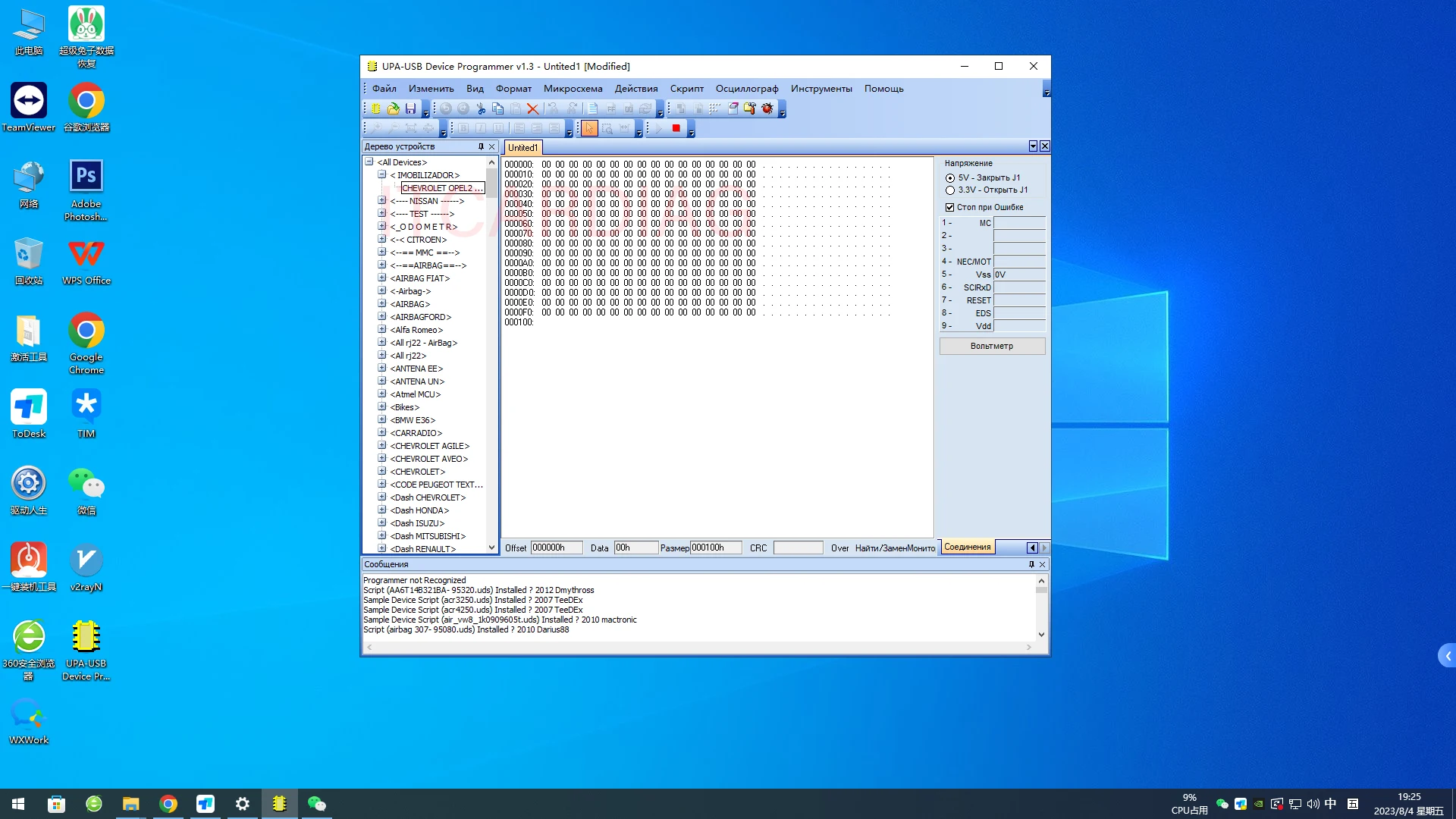1456x819 pixels.
Task: Expand the CITROEN tree node
Action: (382, 239)
